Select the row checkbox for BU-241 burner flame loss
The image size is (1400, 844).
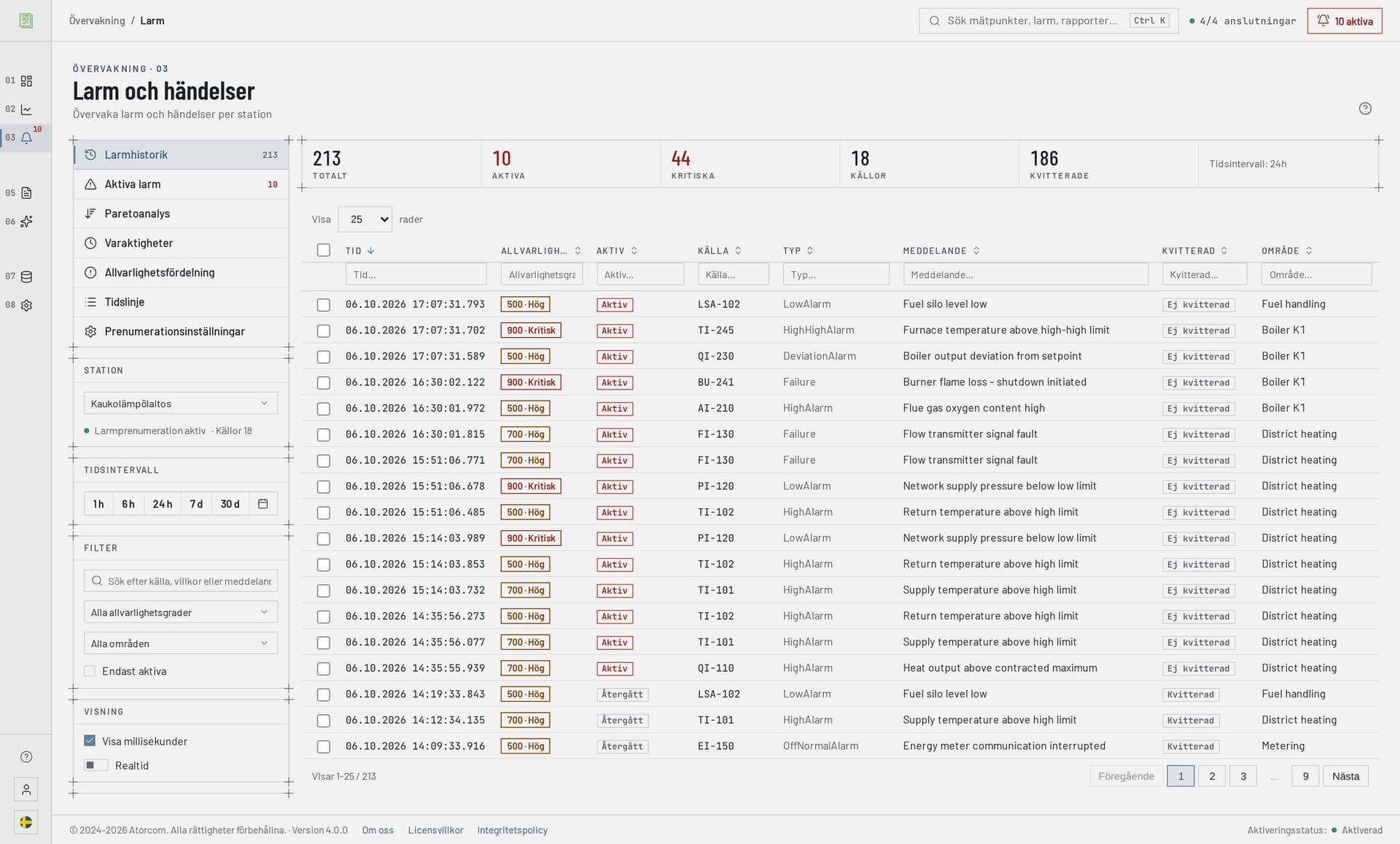[324, 383]
